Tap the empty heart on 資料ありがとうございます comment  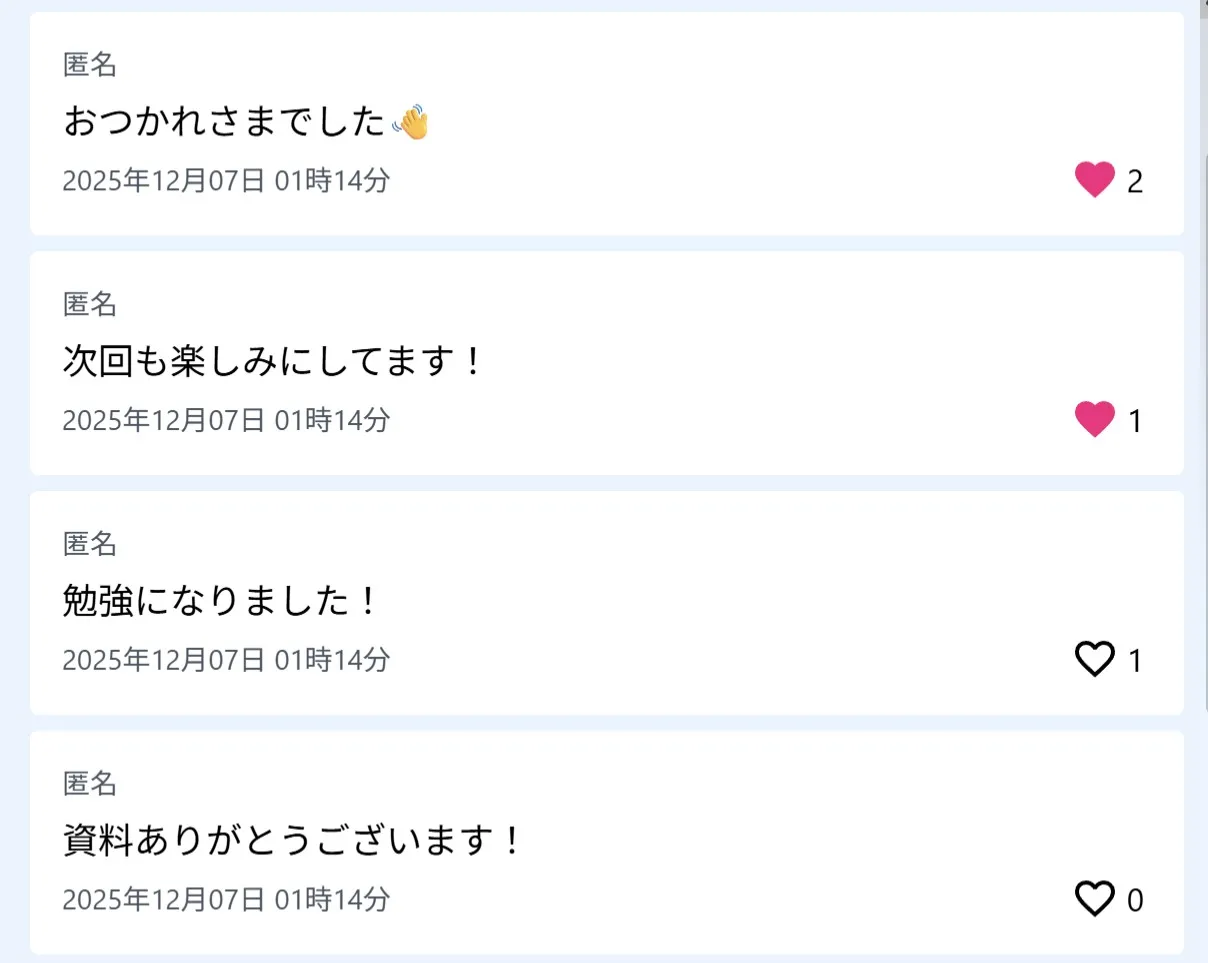click(1094, 899)
